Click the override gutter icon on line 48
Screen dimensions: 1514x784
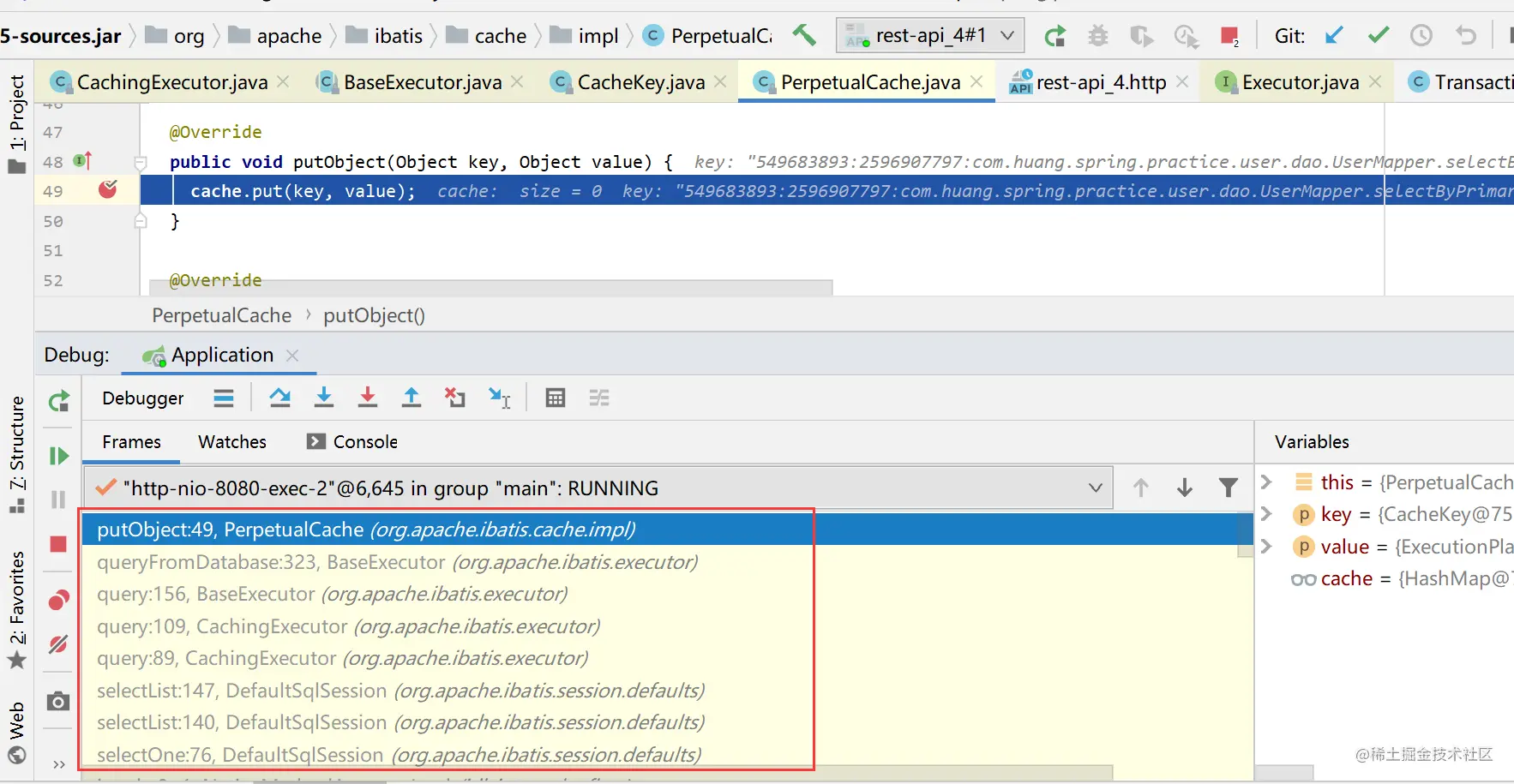click(x=82, y=161)
